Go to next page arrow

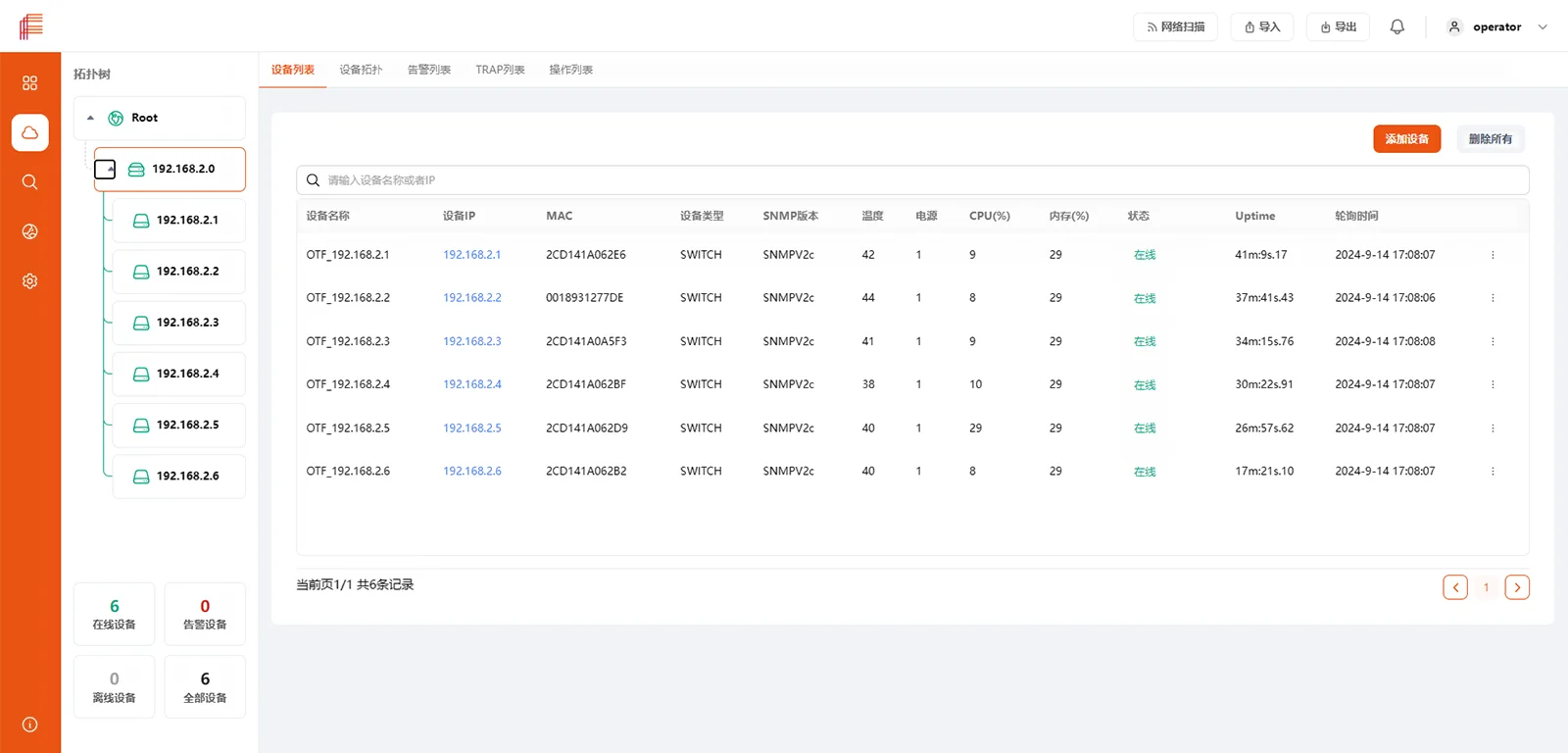click(x=1517, y=587)
